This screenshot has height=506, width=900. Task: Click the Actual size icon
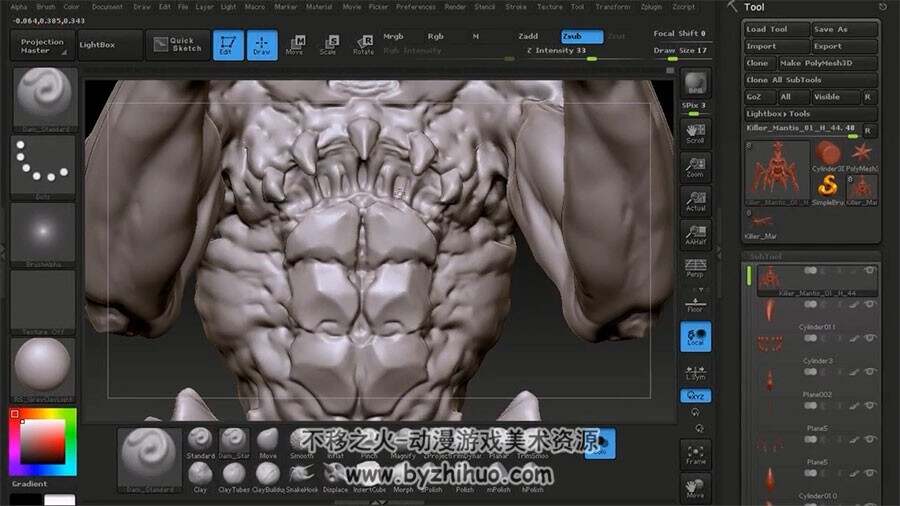[695, 201]
